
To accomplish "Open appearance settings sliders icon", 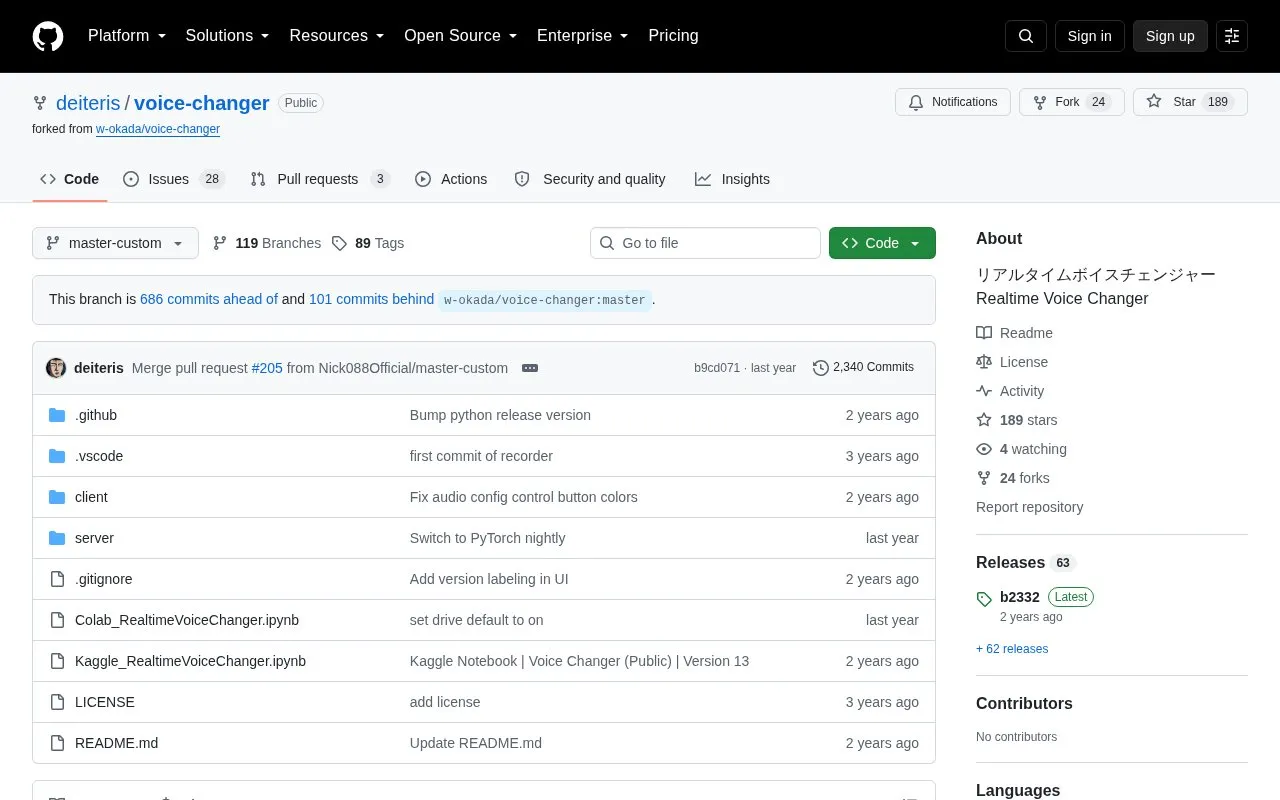I will click(x=1232, y=36).
